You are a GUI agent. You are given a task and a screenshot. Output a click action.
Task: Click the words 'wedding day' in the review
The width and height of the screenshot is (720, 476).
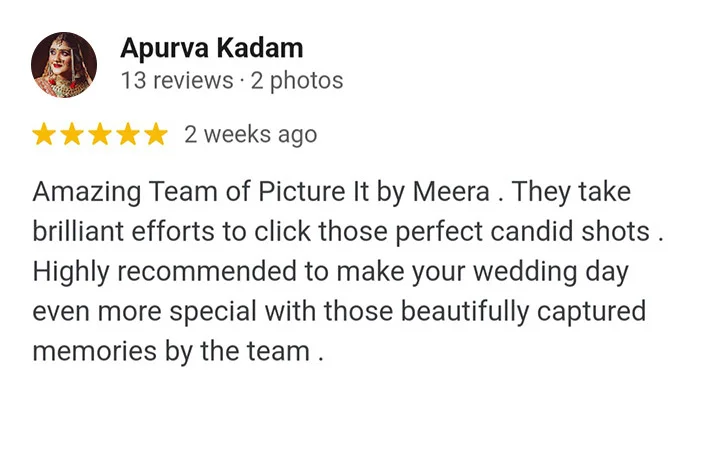551,272
